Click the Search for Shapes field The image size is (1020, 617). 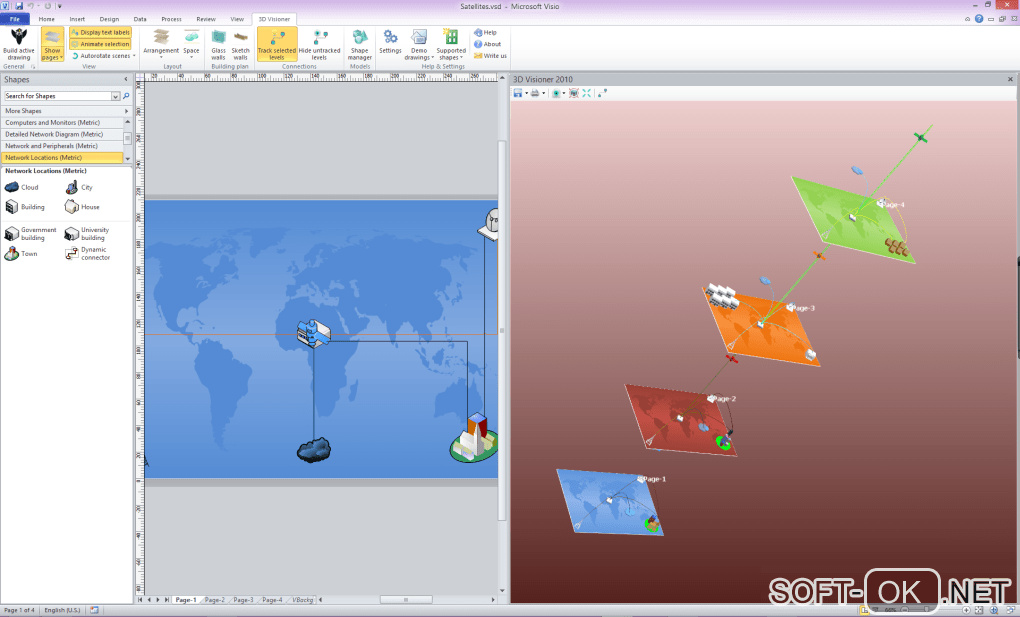tap(57, 96)
